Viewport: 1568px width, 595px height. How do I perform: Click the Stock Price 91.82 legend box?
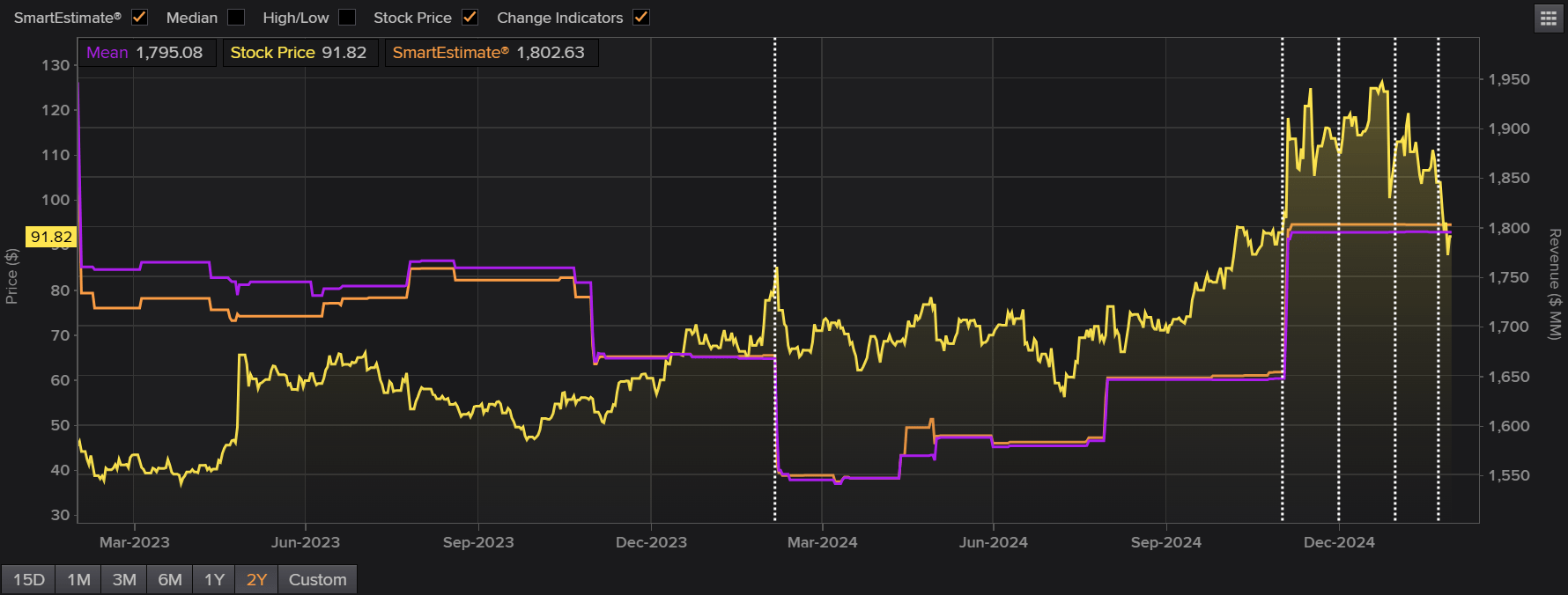(300, 53)
